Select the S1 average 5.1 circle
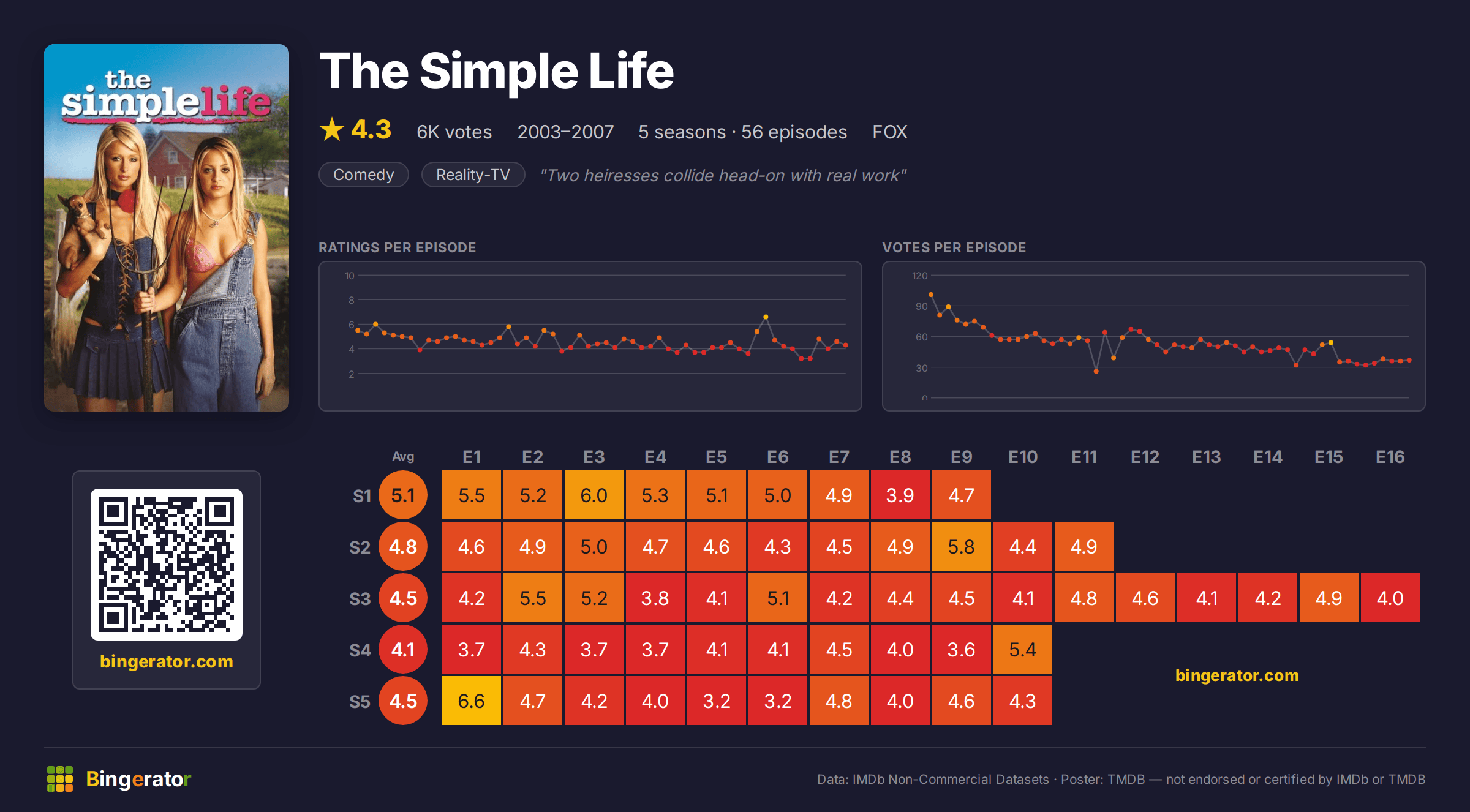This screenshot has width=1470, height=812. [x=403, y=495]
